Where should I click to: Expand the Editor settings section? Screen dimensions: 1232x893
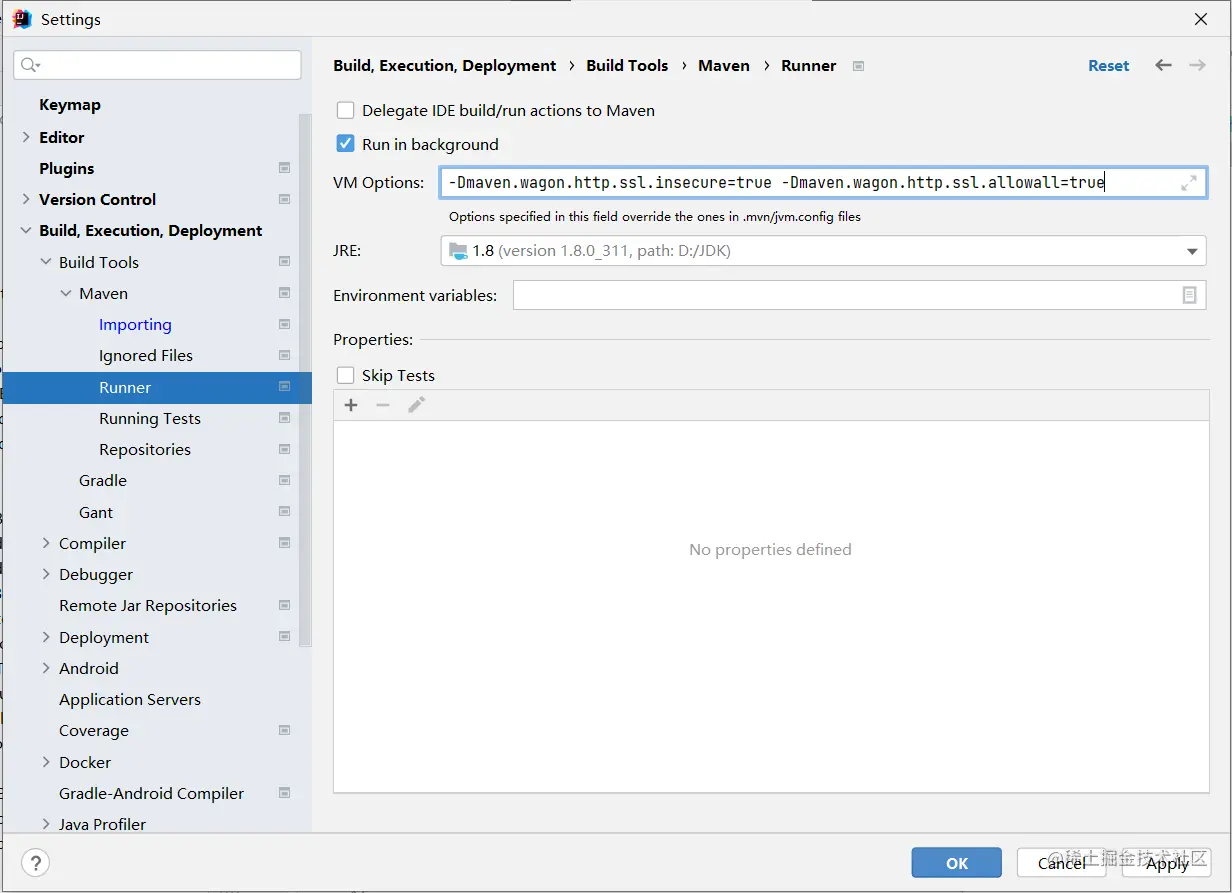[26, 137]
